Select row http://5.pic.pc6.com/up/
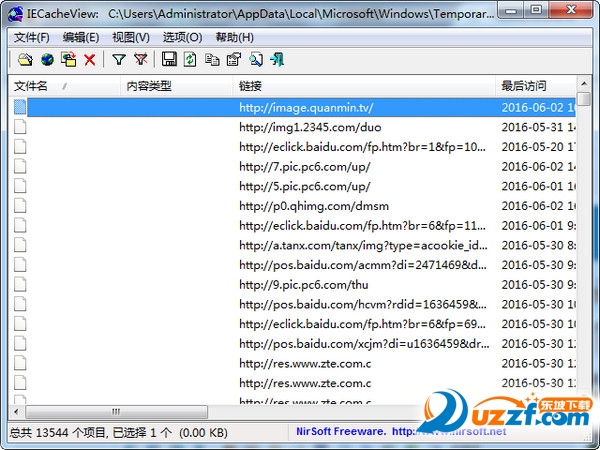 click(x=292, y=186)
